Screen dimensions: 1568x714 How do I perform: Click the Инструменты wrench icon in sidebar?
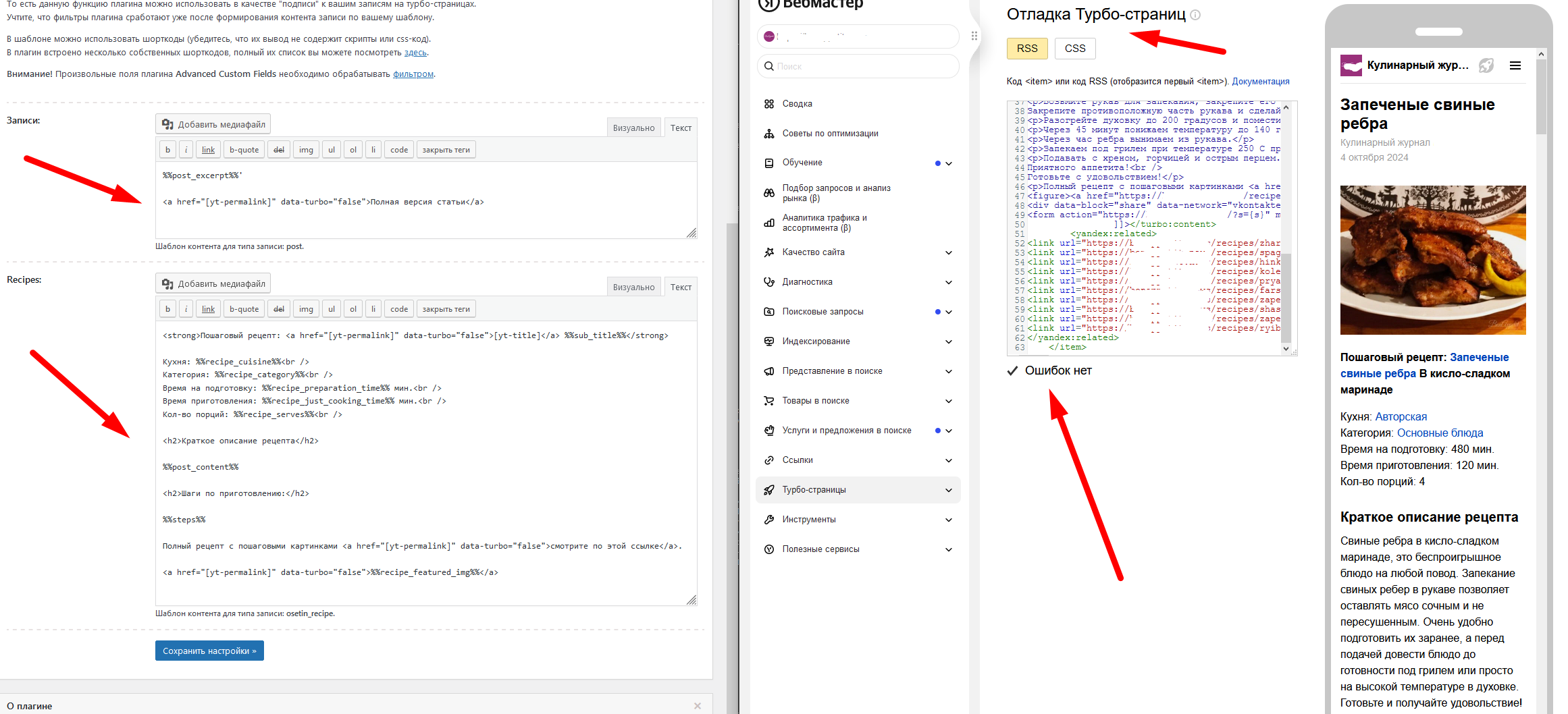click(x=768, y=520)
